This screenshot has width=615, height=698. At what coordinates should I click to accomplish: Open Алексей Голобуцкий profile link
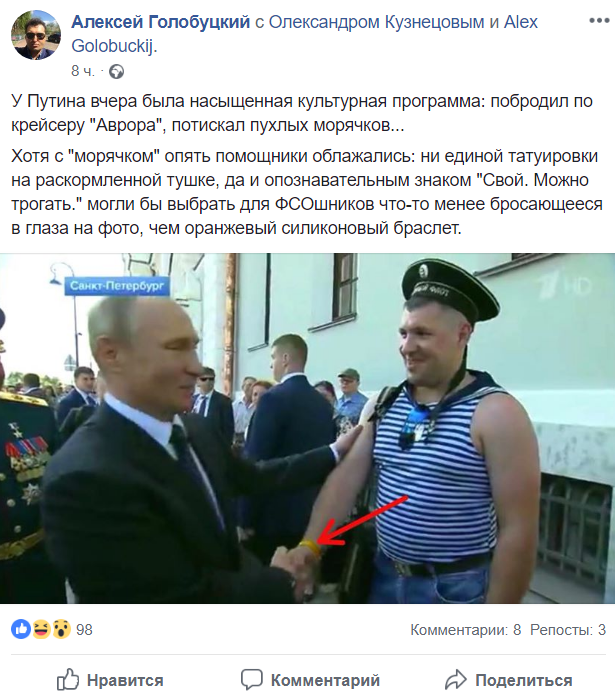point(161,22)
